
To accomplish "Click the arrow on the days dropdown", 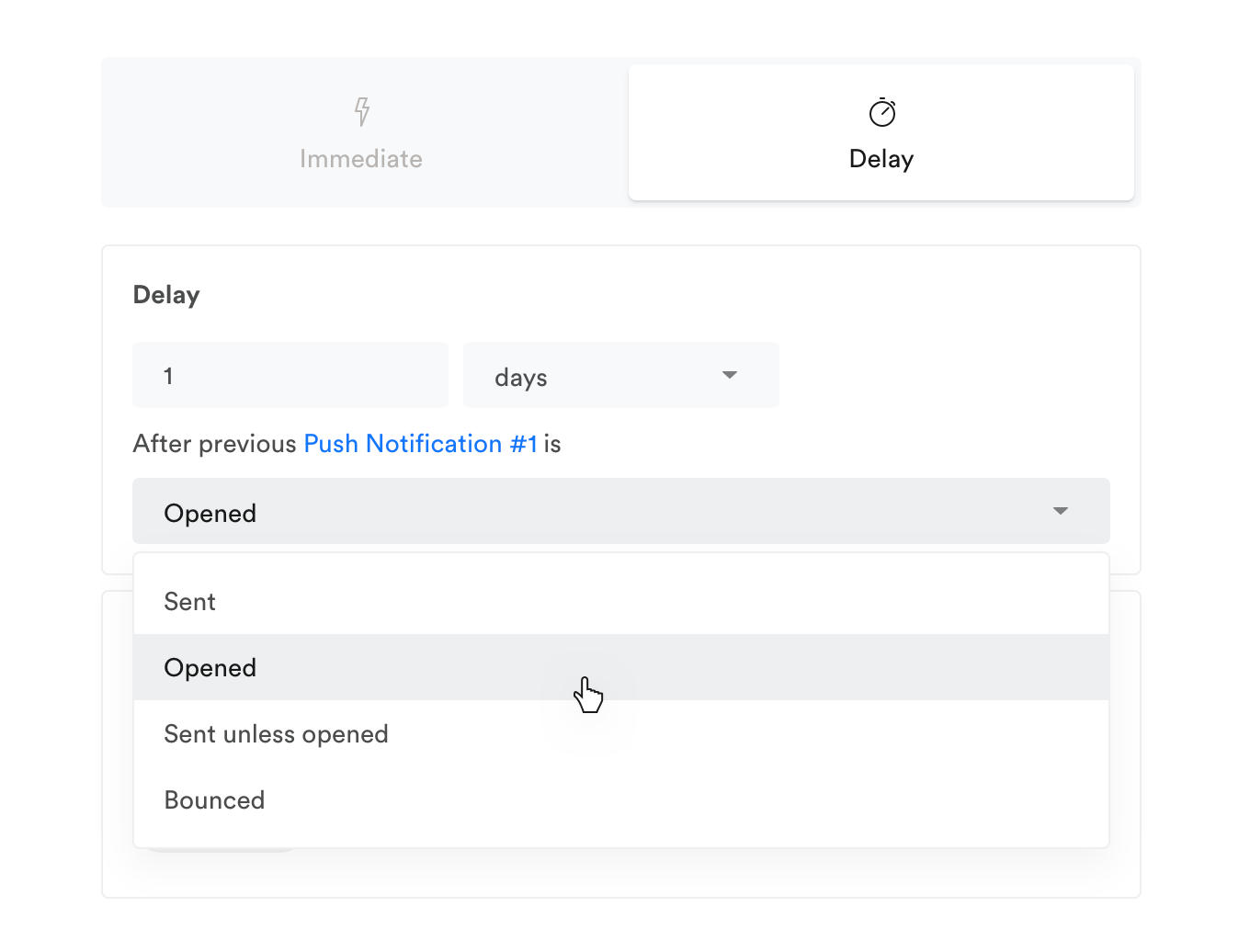I will point(730,375).
